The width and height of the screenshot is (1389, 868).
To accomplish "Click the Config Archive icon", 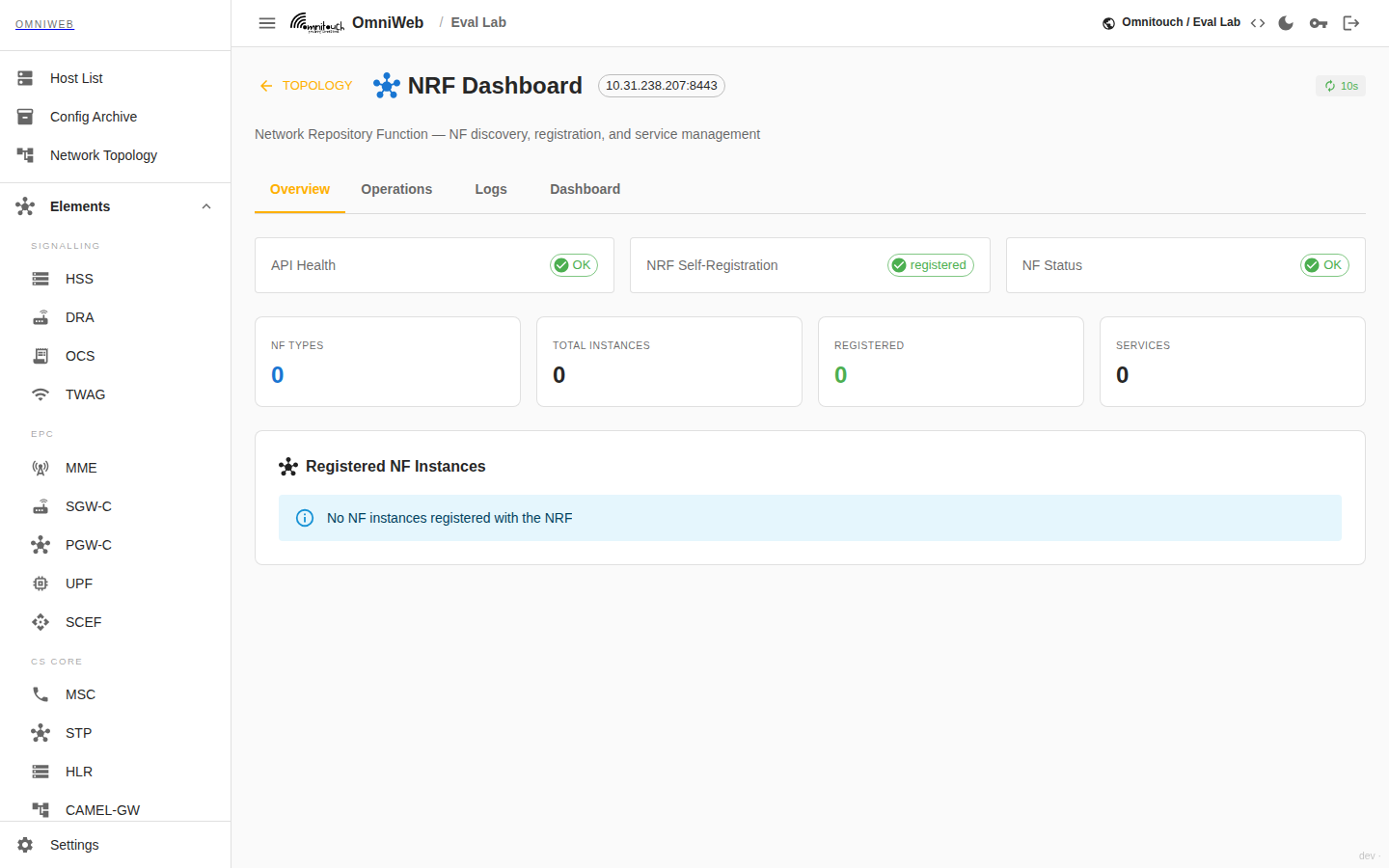I will (x=25, y=117).
